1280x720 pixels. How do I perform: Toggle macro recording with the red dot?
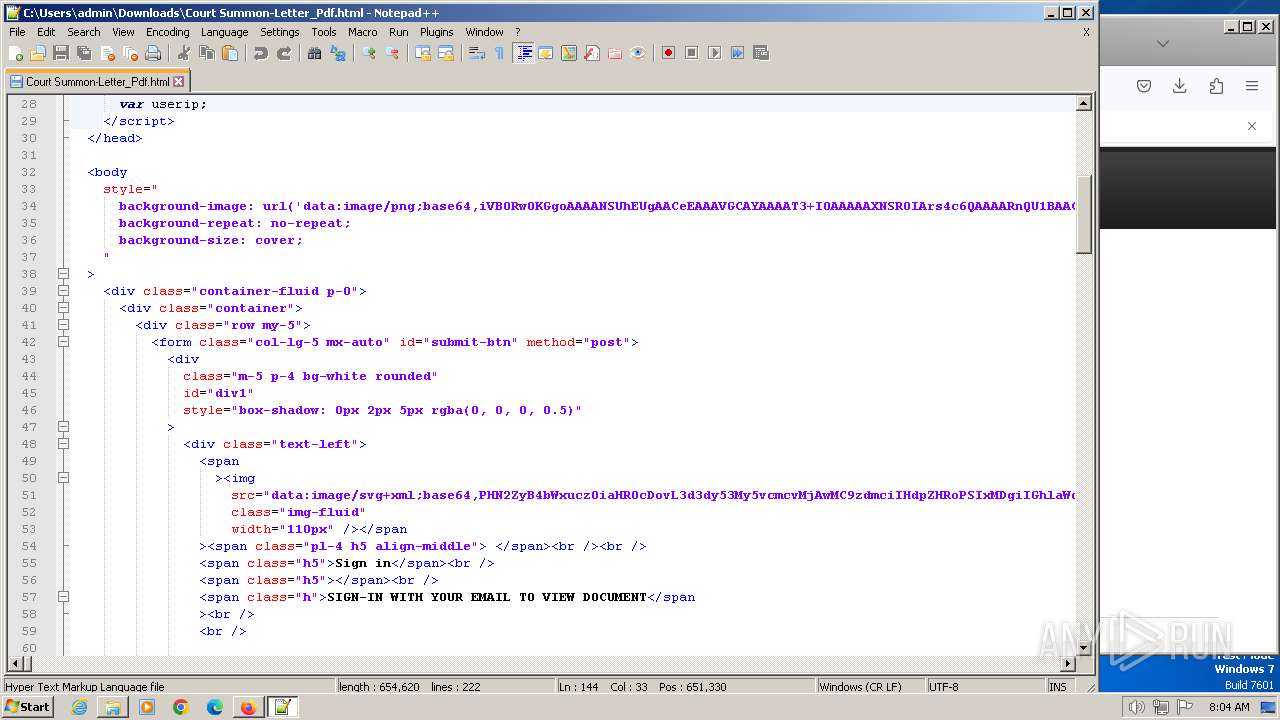click(x=668, y=53)
